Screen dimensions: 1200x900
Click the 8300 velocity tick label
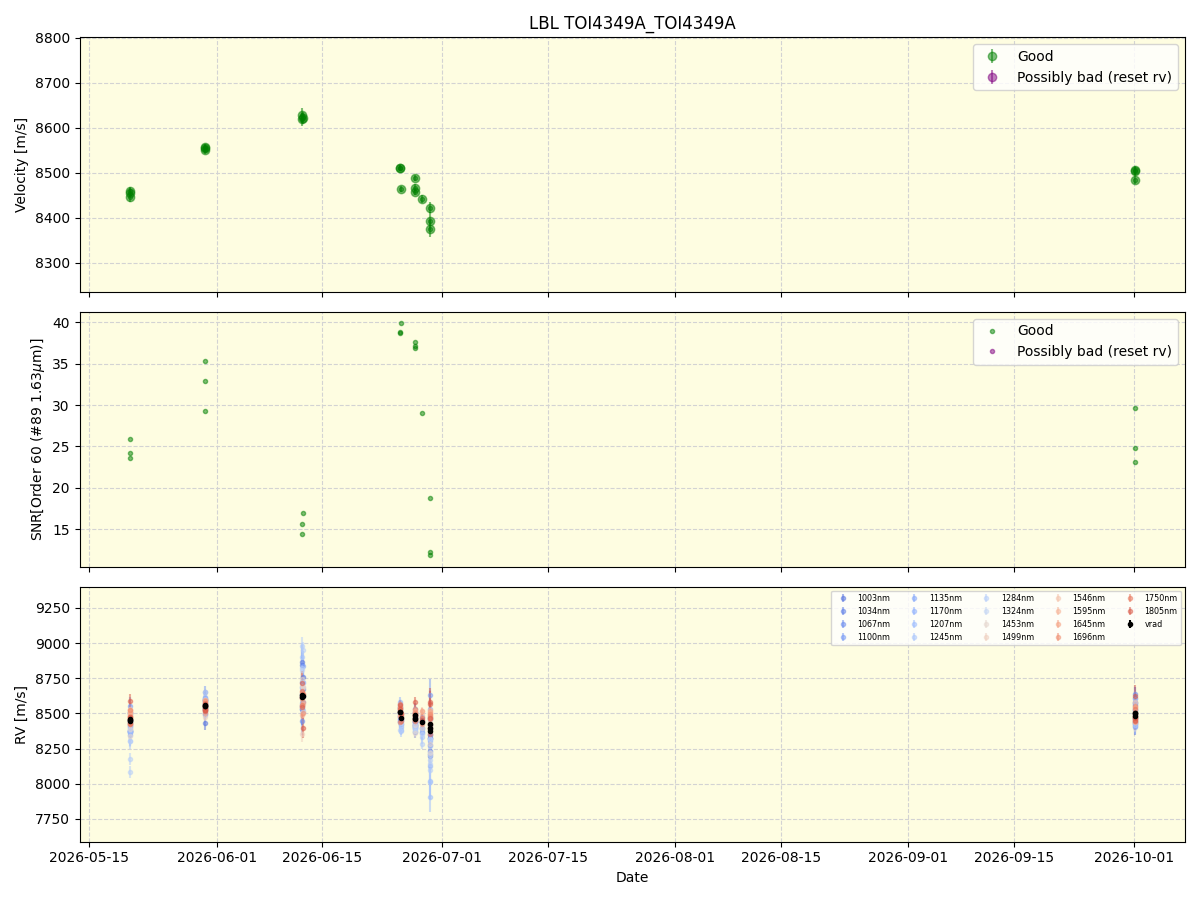pyautogui.click(x=53, y=264)
